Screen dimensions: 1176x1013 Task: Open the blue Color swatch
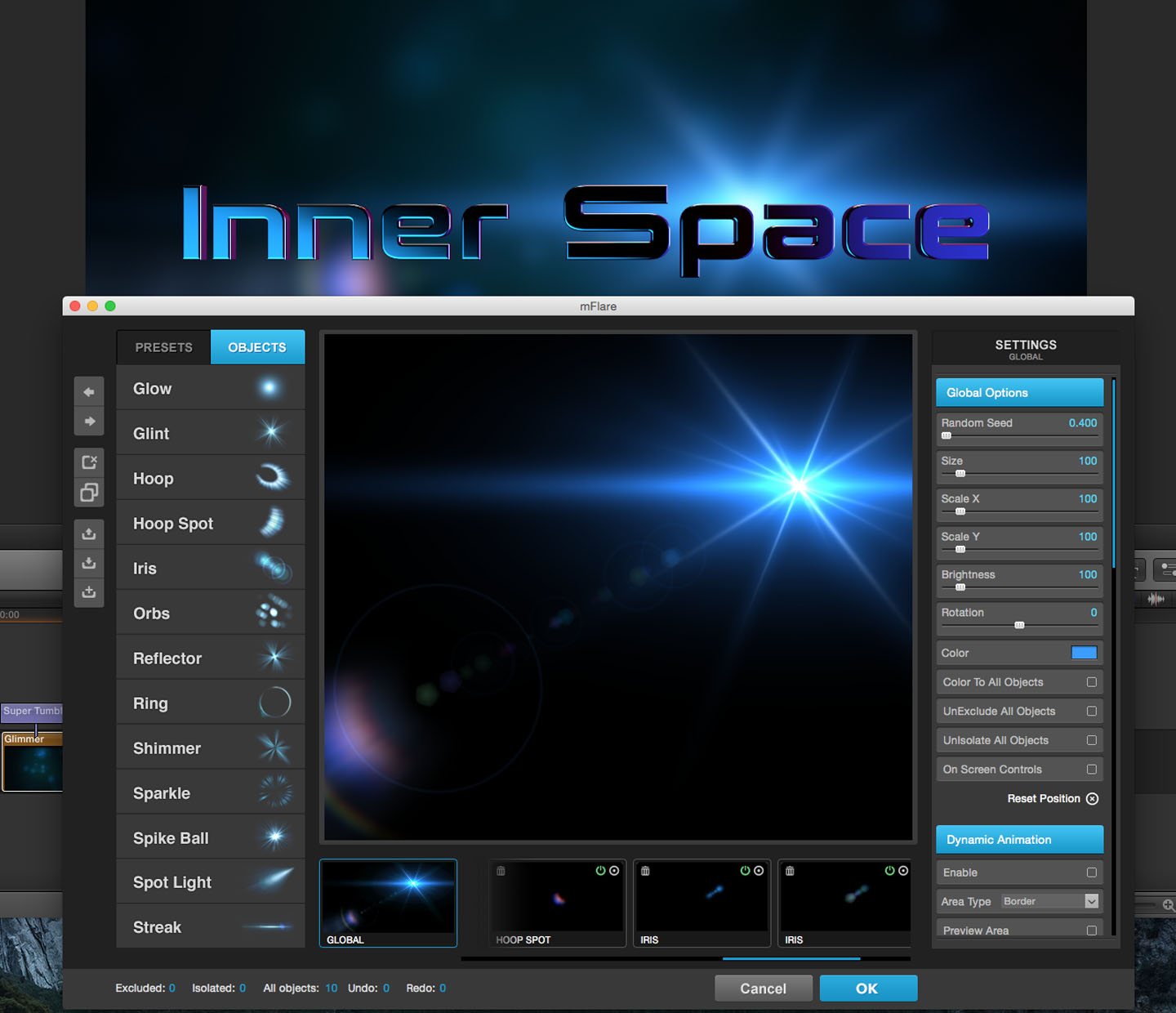(x=1084, y=653)
